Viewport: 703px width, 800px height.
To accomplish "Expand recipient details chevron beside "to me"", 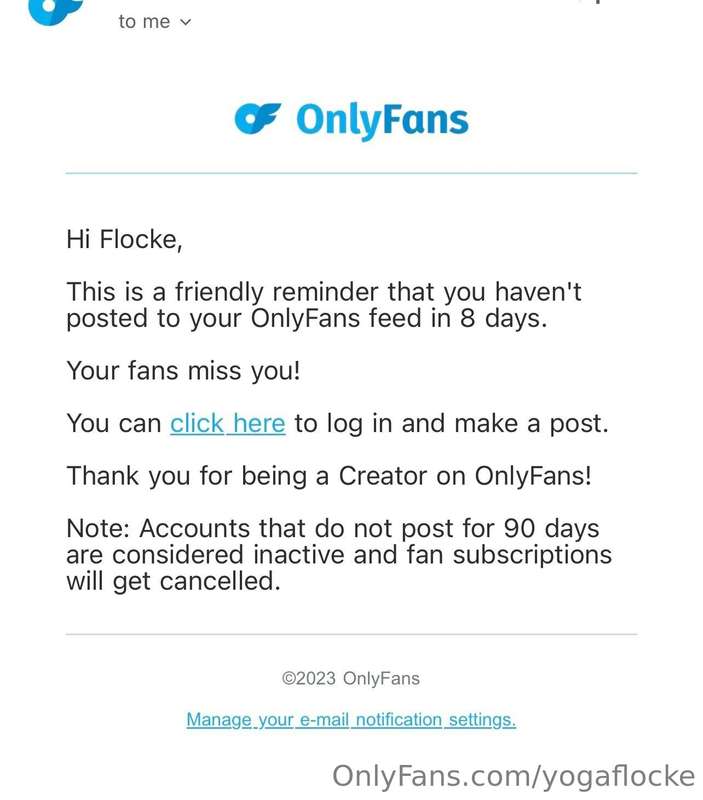I will click(x=184, y=22).
